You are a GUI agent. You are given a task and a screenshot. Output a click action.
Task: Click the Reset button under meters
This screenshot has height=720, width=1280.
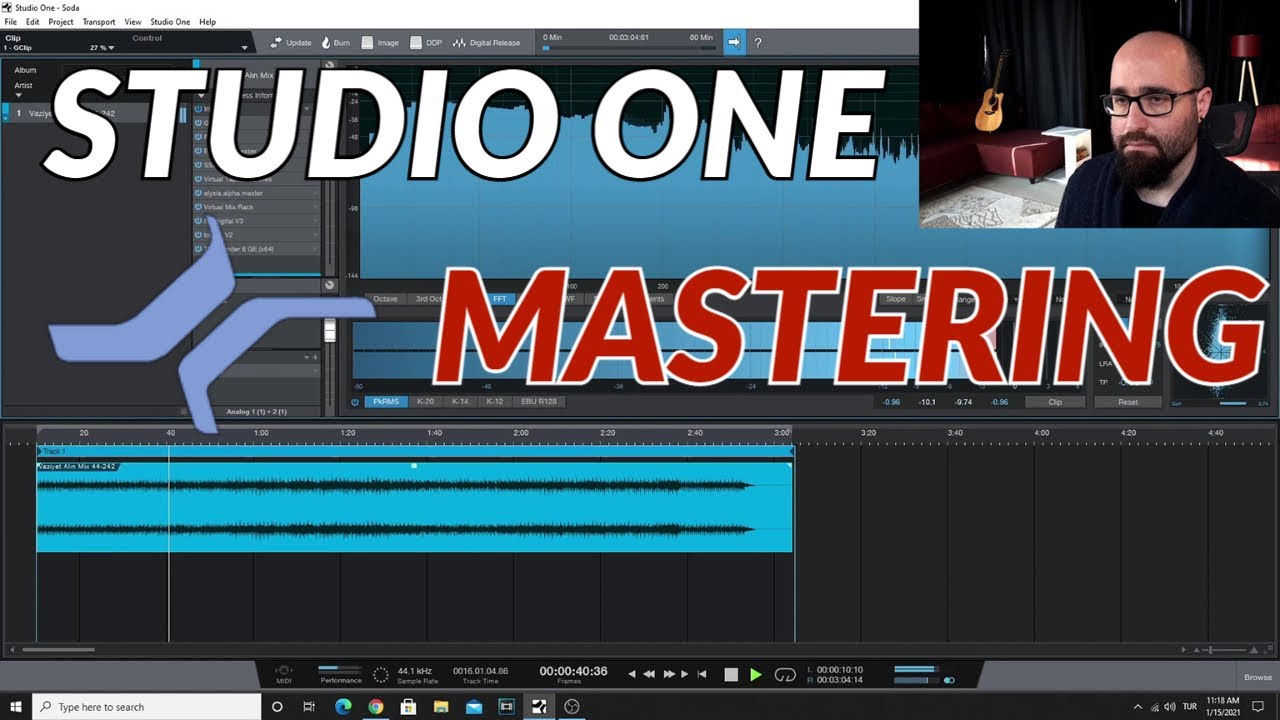tap(1128, 402)
